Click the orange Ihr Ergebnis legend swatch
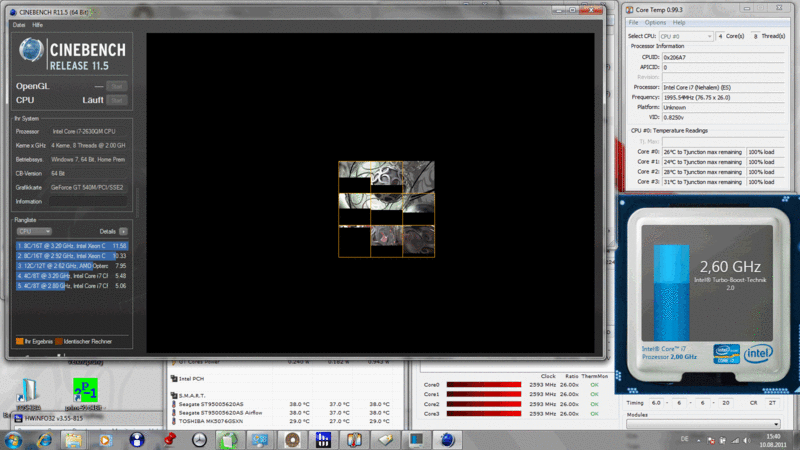 pos(19,341)
